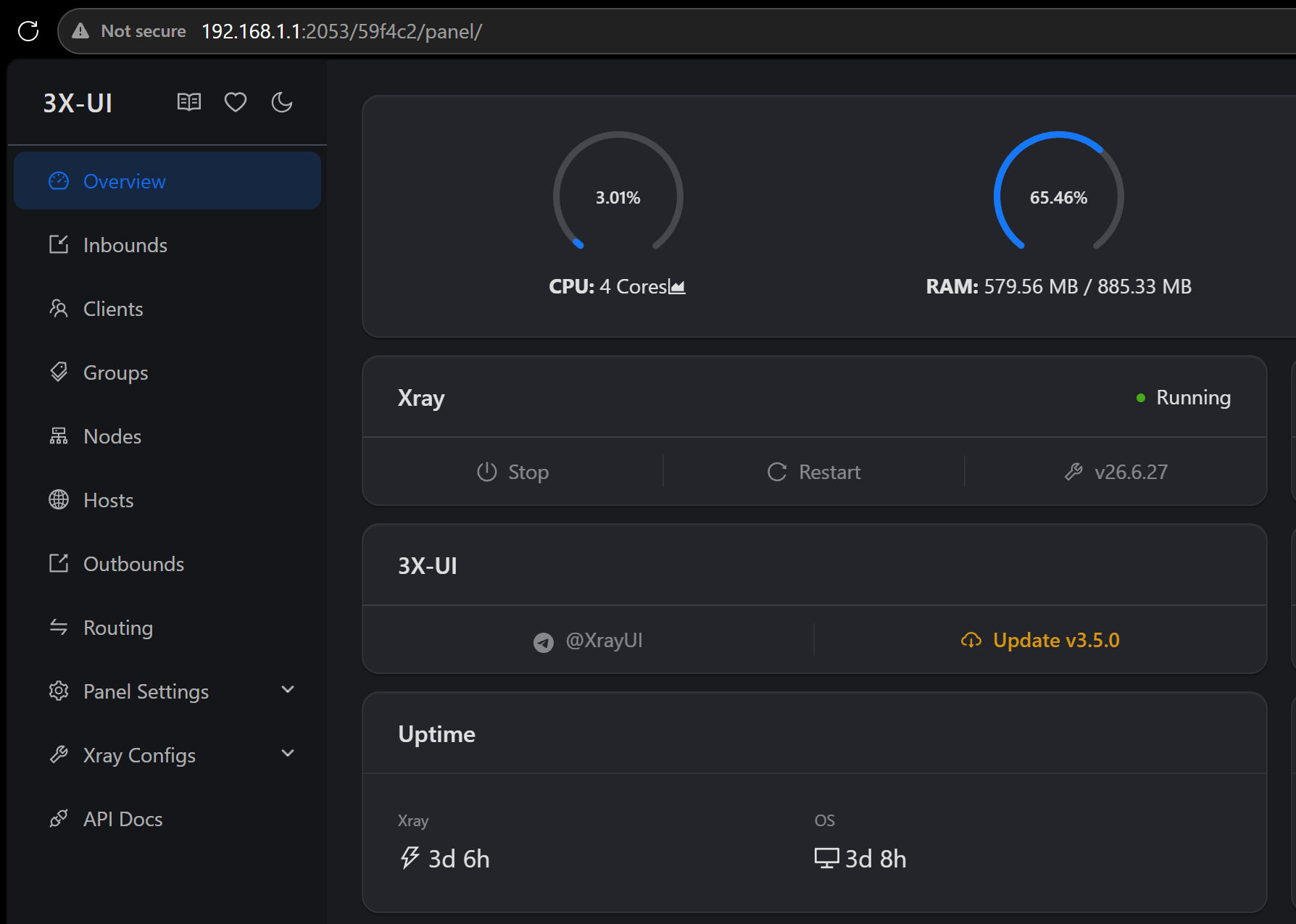Click the desktop monitor icon by OS uptime

tap(826, 859)
